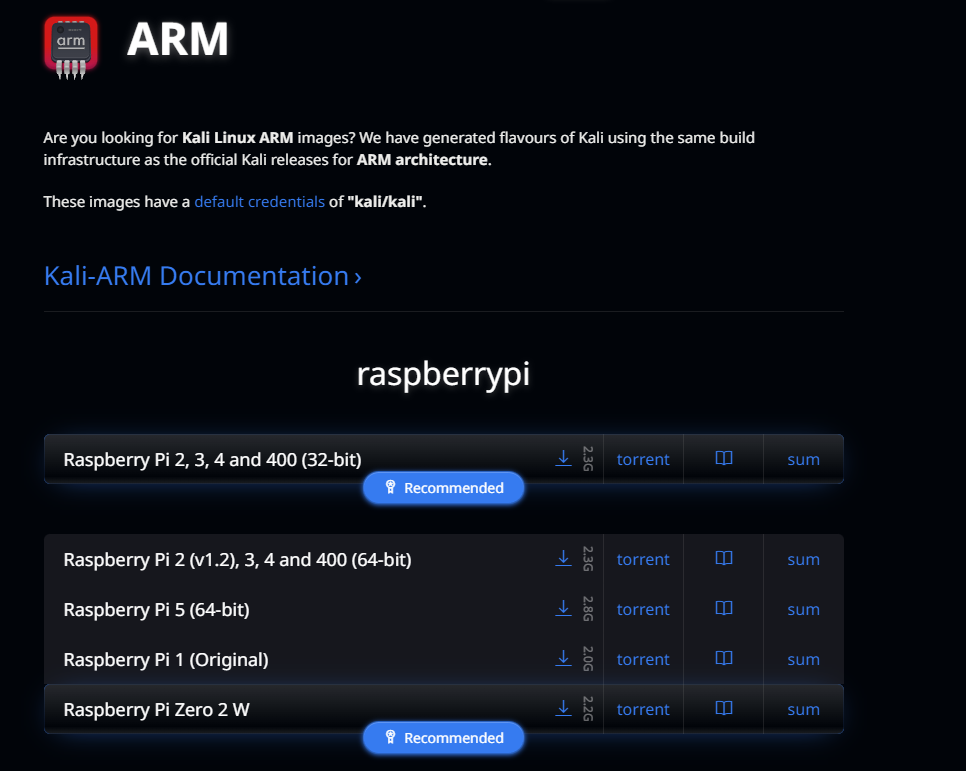The image size is (966, 771).
Task: Get torrent for Raspberry Pi 1 (Original)
Action: click(643, 659)
